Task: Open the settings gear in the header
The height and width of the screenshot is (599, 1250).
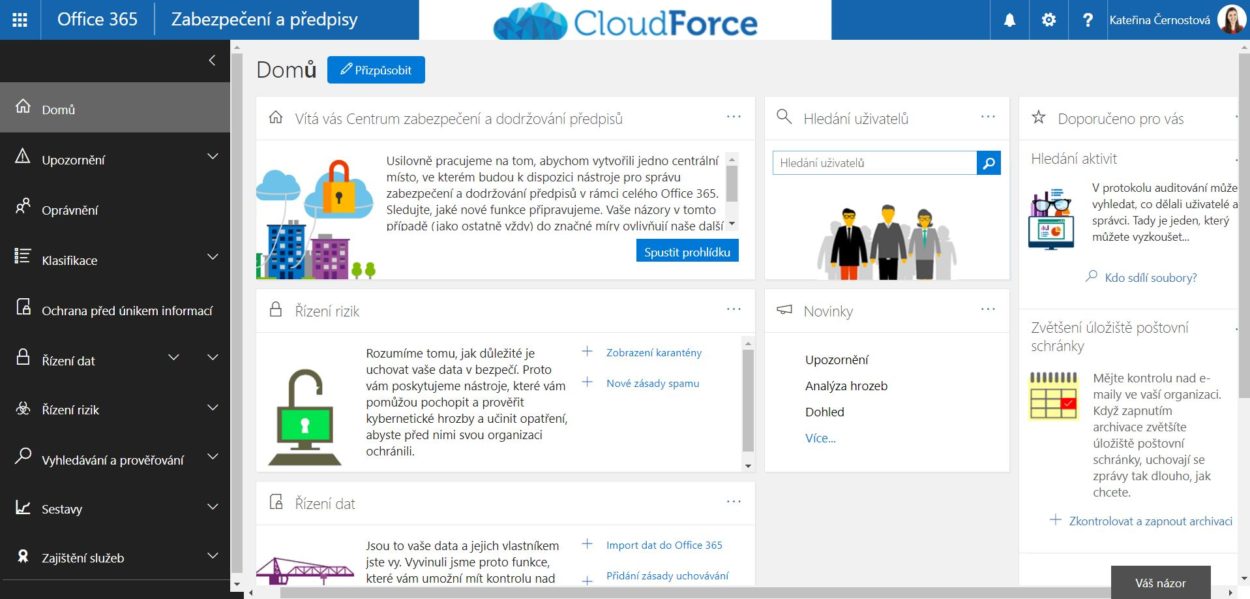Action: pos(1048,20)
